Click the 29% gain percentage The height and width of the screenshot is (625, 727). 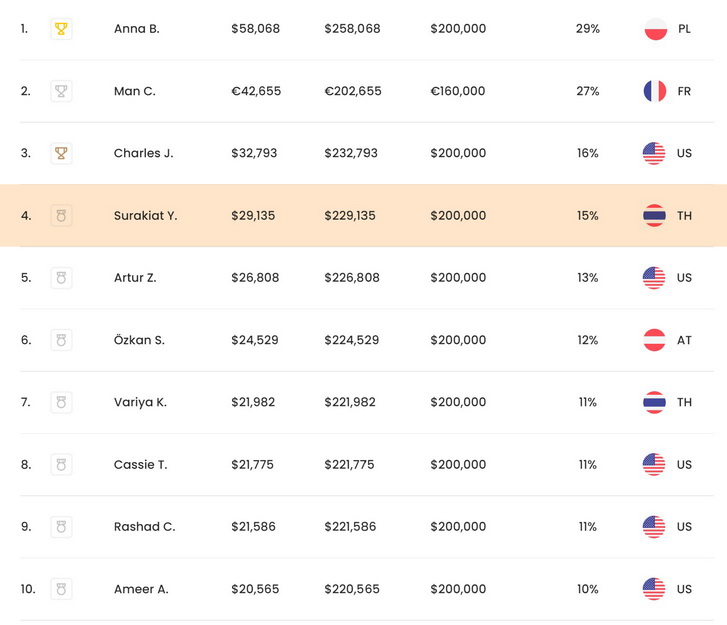(x=587, y=29)
